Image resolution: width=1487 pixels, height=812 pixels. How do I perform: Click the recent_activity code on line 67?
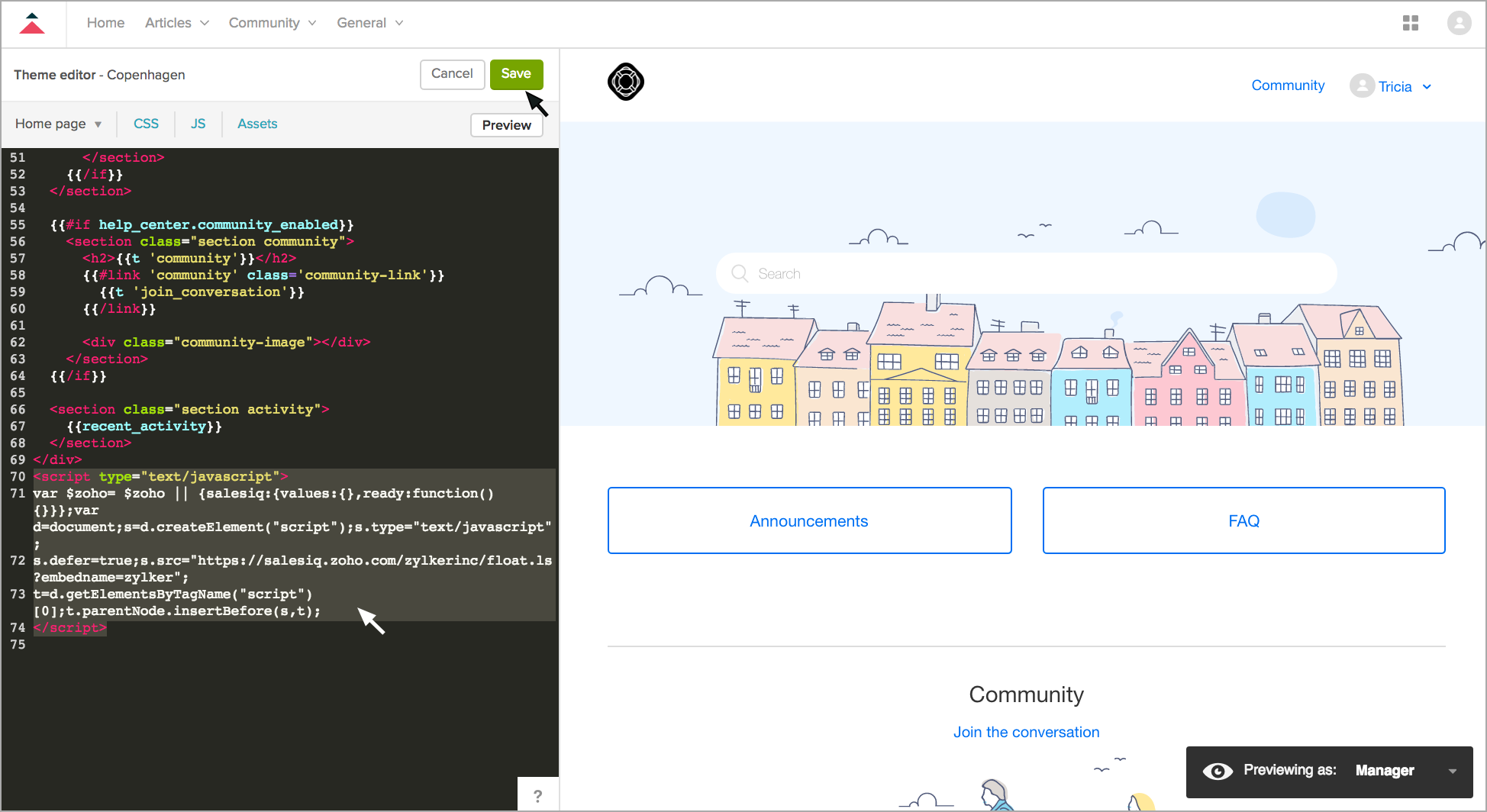click(144, 427)
